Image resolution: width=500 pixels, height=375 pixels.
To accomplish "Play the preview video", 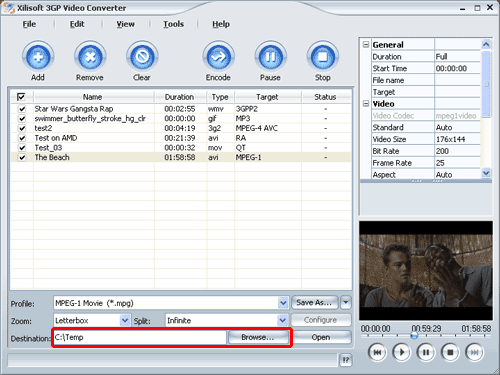I will pos(401,352).
